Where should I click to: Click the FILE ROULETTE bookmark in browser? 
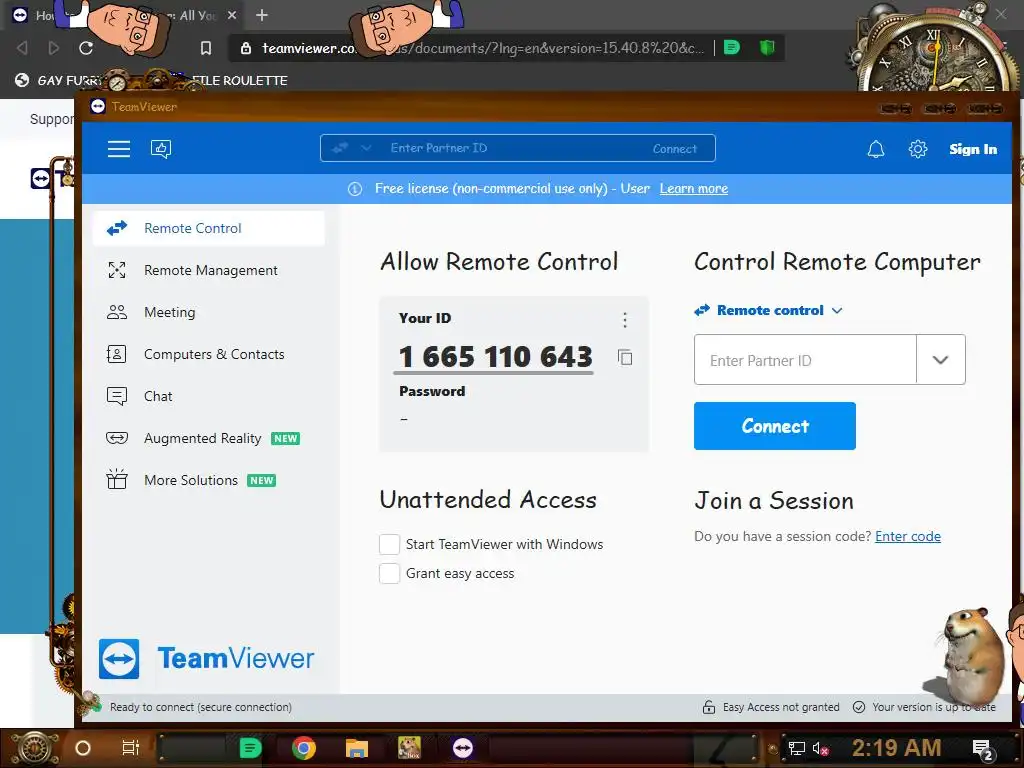click(240, 80)
